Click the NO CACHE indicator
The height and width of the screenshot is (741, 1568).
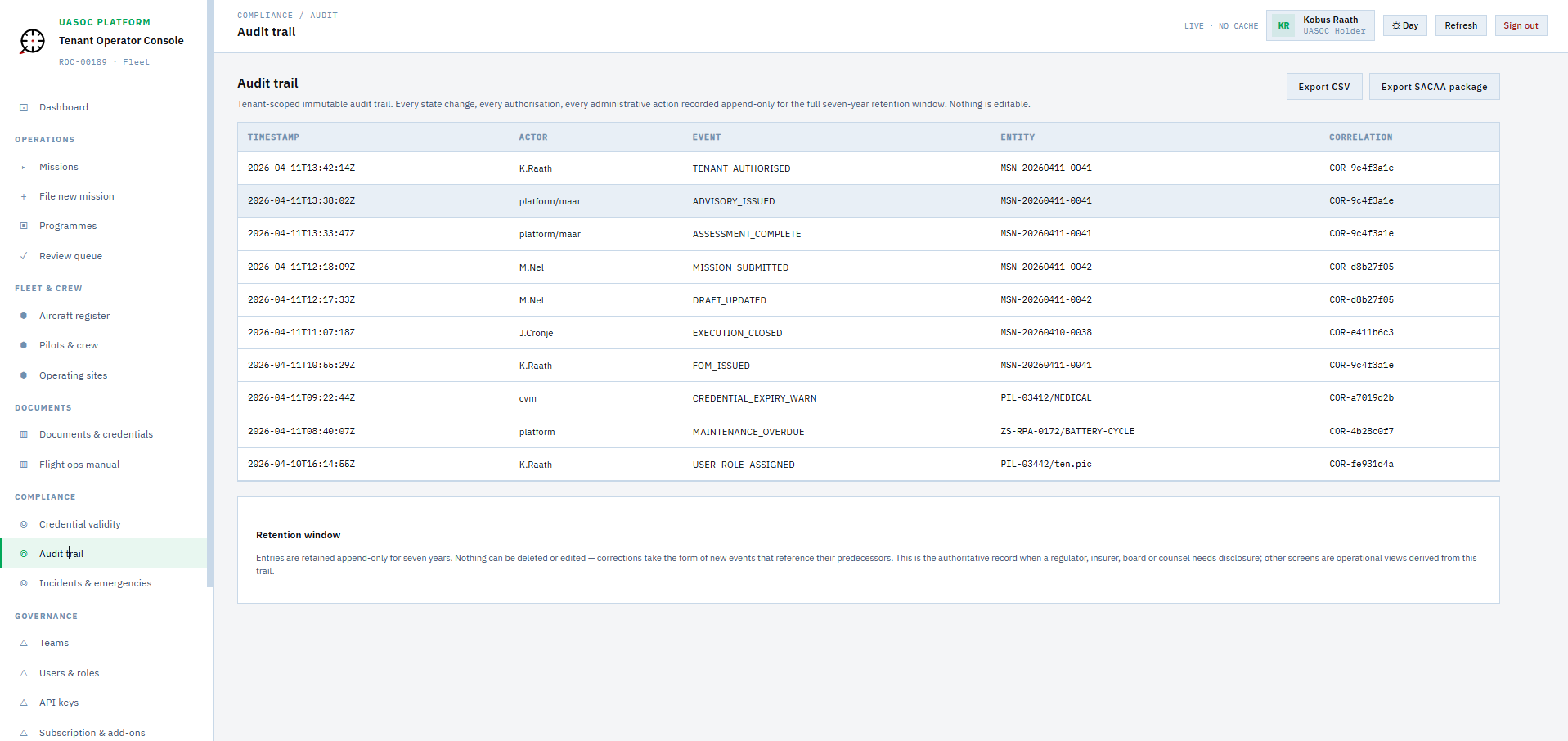pos(1239,25)
